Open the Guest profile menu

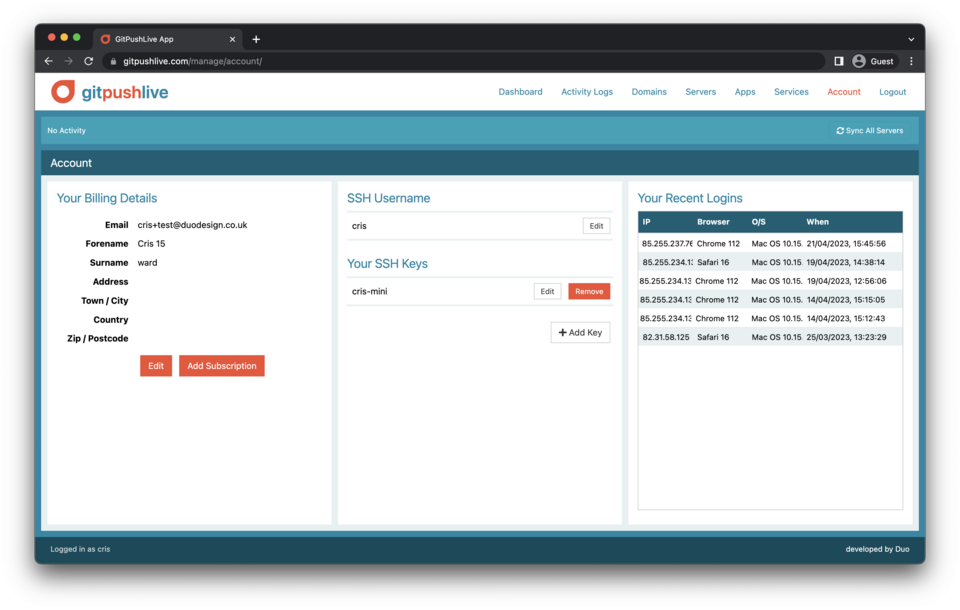[873, 61]
